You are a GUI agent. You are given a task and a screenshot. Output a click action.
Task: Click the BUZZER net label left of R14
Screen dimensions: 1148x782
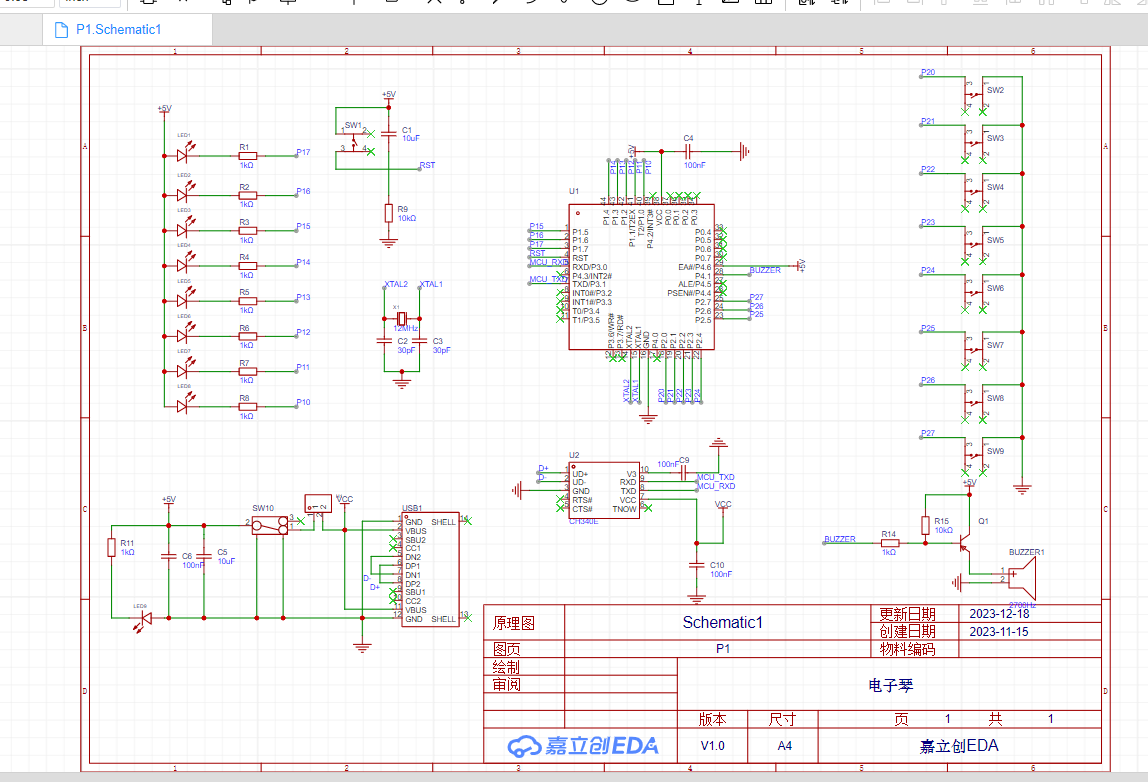(840, 539)
